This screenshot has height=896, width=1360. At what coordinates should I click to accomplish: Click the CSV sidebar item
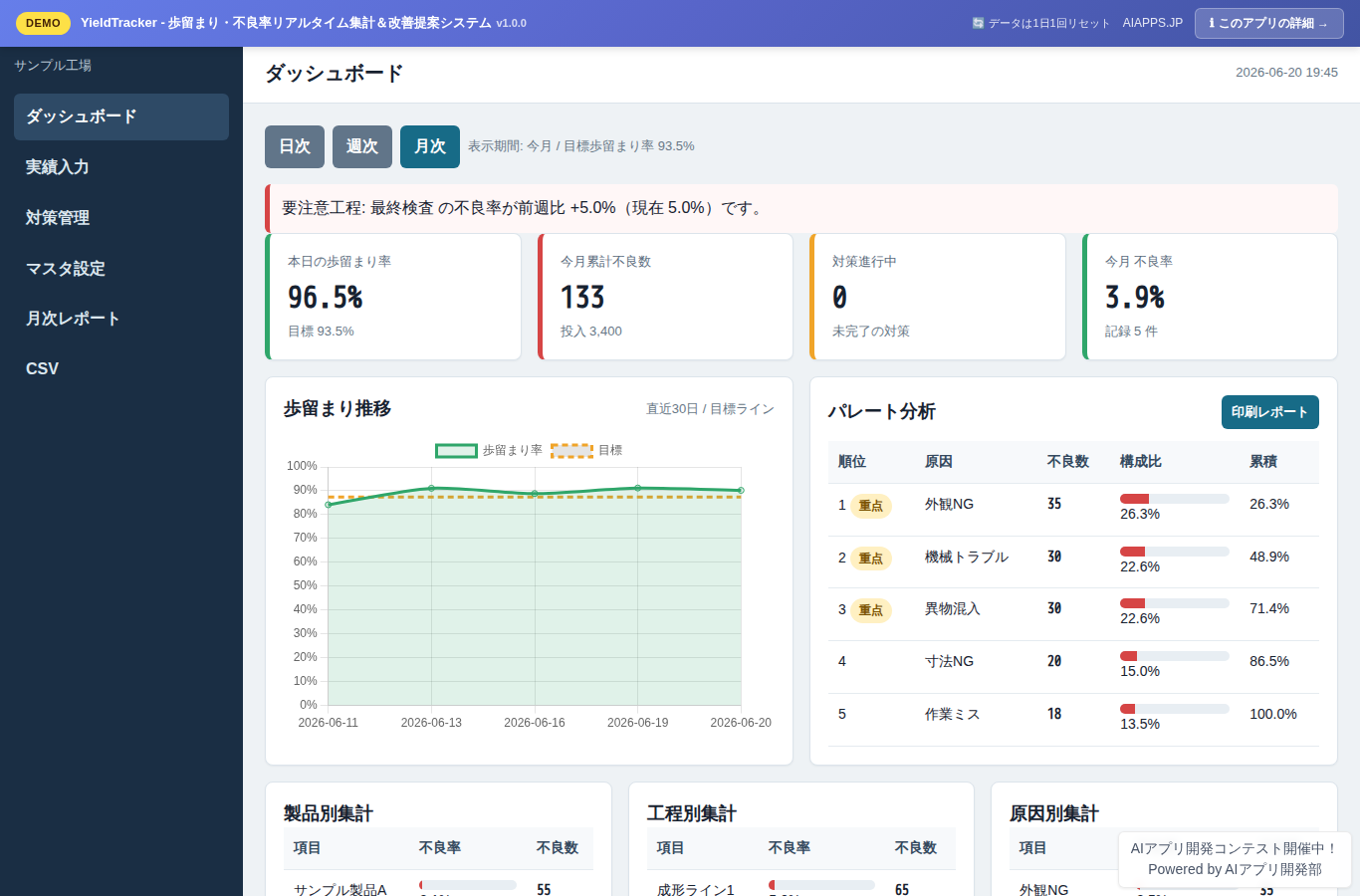pyautogui.click(x=121, y=368)
